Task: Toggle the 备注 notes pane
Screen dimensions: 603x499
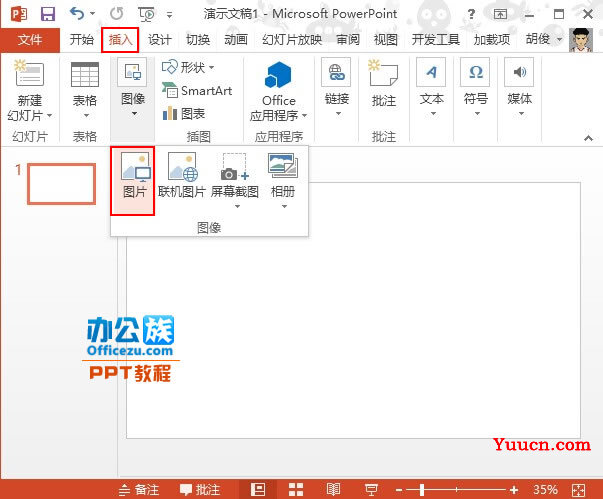Action: [139, 490]
